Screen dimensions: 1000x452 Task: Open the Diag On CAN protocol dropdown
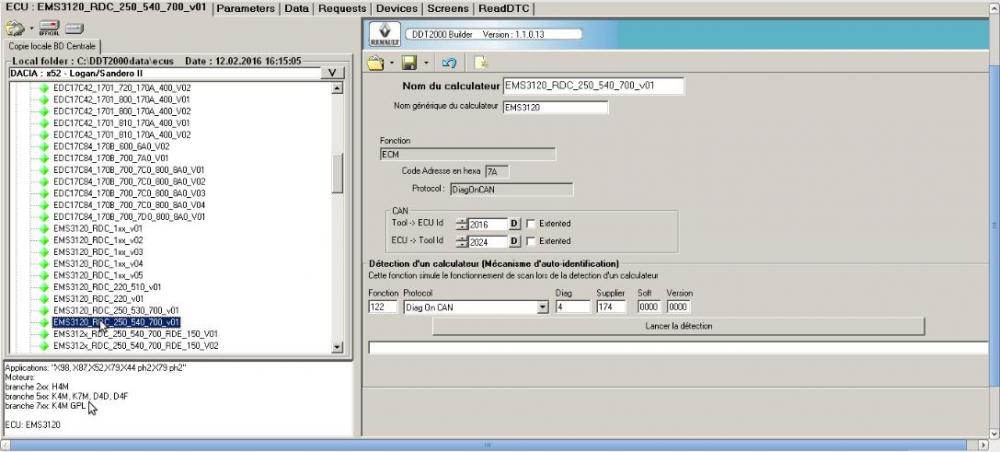[543, 307]
